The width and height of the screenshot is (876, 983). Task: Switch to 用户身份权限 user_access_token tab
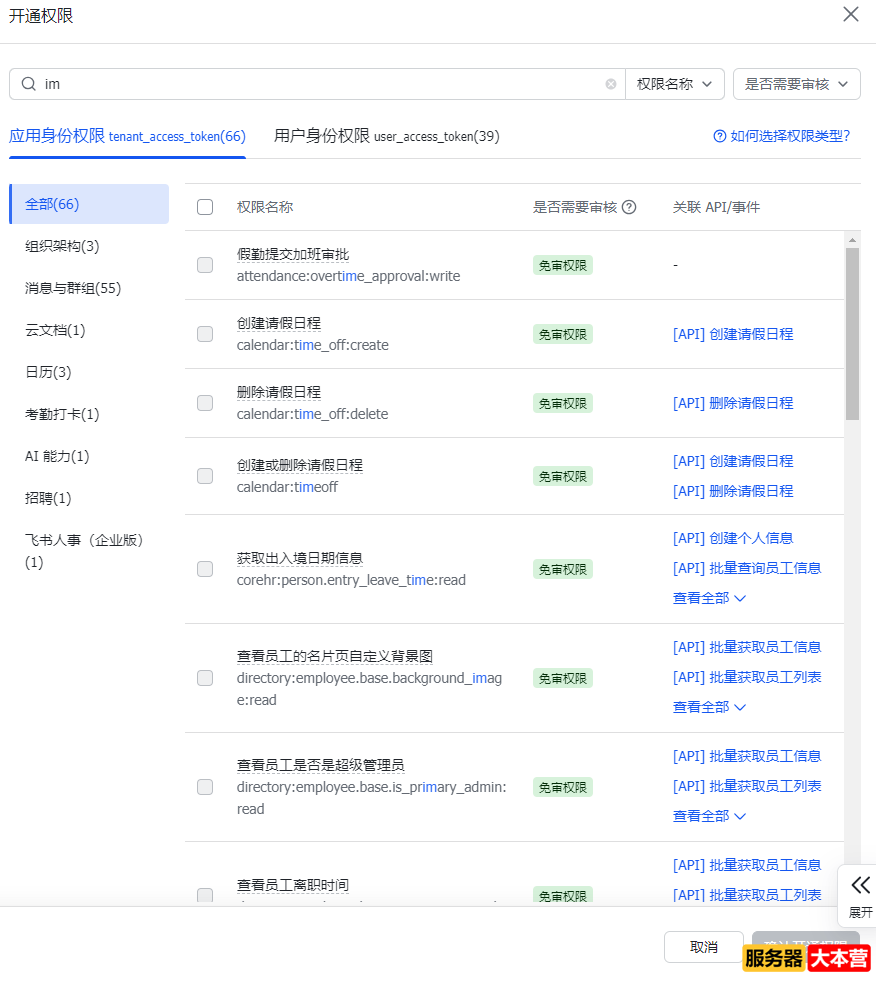pyautogui.click(x=386, y=136)
